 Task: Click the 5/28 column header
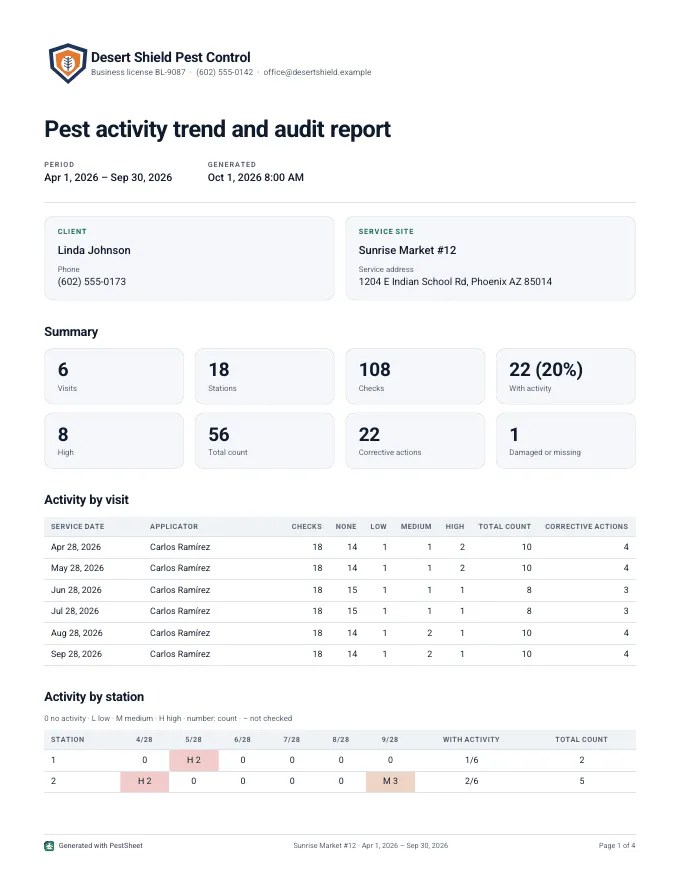click(194, 740)
